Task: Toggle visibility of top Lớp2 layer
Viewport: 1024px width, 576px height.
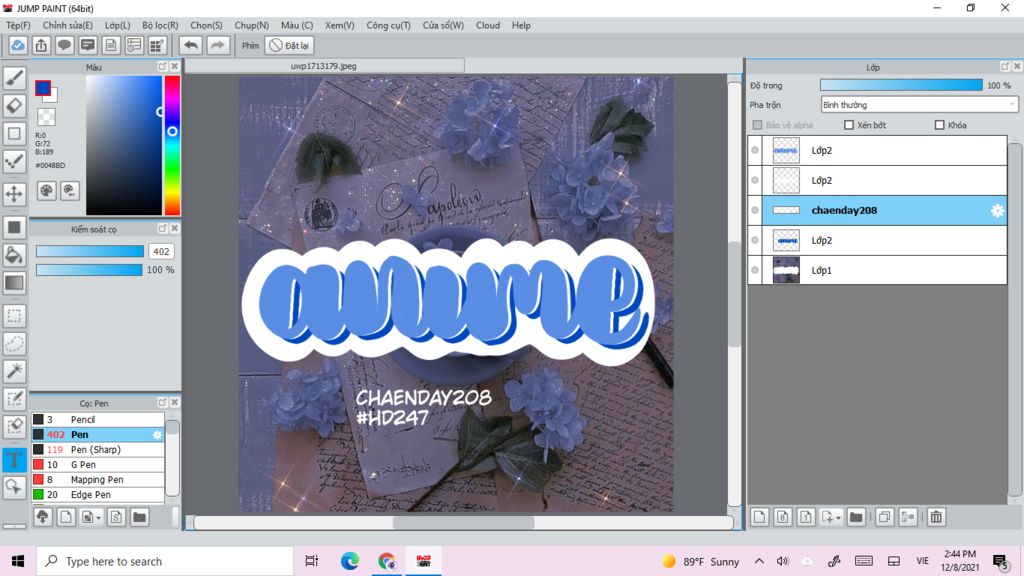Action: pyautogui.click(x=755, y=150)
